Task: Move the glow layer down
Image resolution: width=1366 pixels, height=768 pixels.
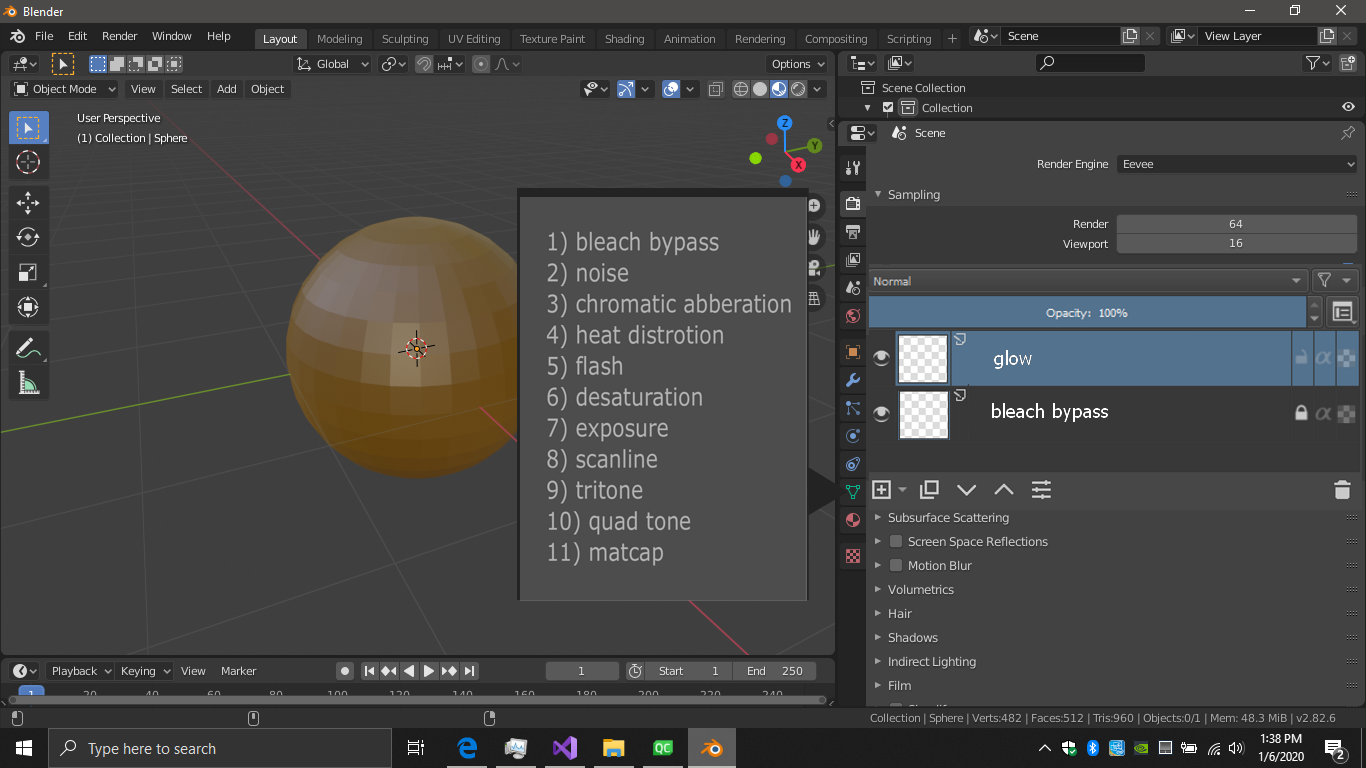Action: pos(966,490)
